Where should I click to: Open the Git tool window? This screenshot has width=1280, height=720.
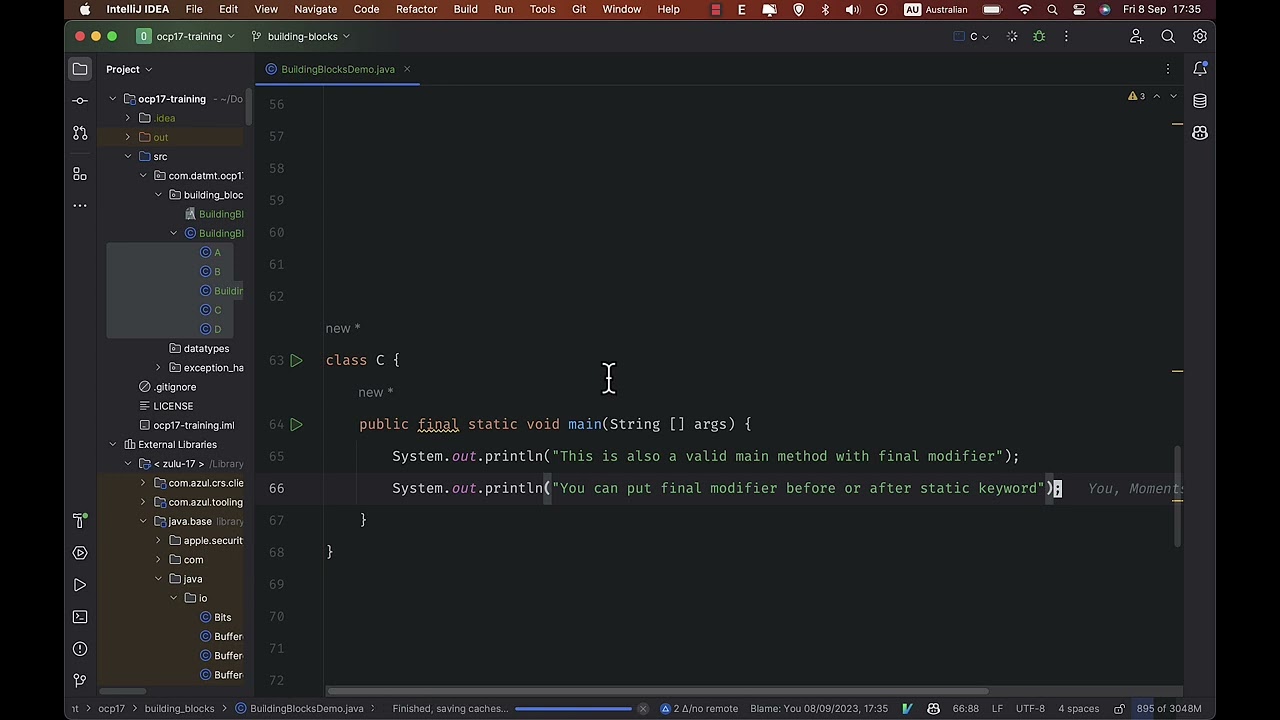(80, 681)
